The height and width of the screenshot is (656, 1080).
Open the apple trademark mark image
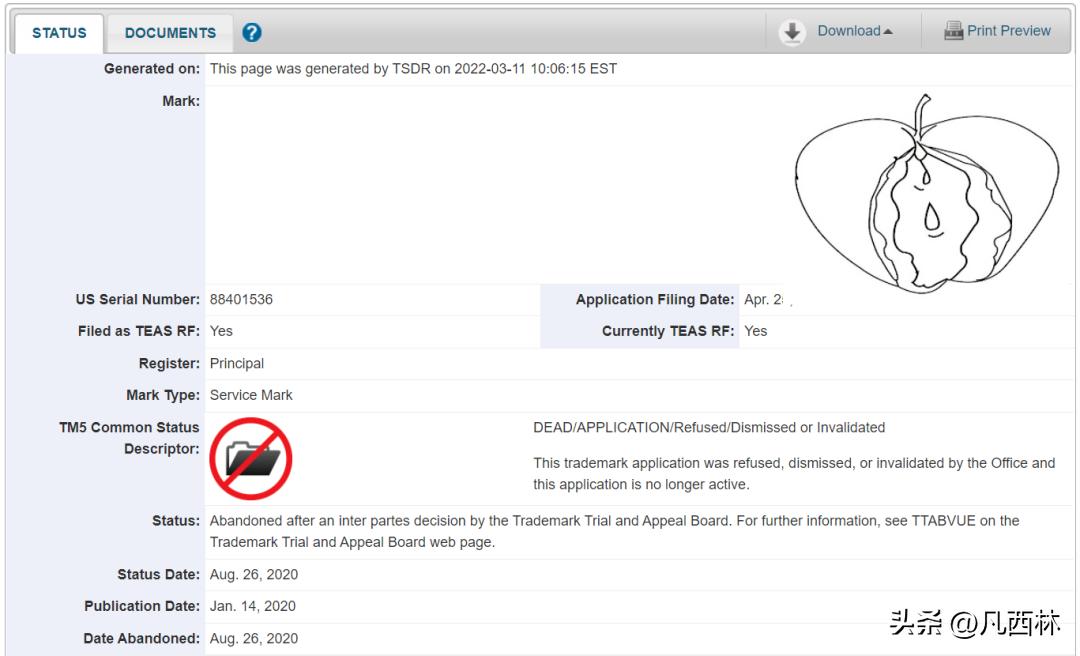point(926,192)
